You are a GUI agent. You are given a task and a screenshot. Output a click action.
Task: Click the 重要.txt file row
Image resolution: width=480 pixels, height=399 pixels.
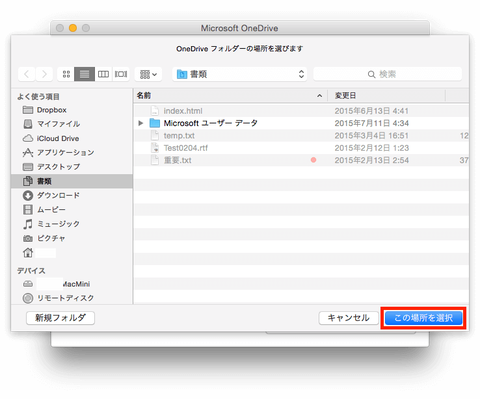[x=301, y=160]
